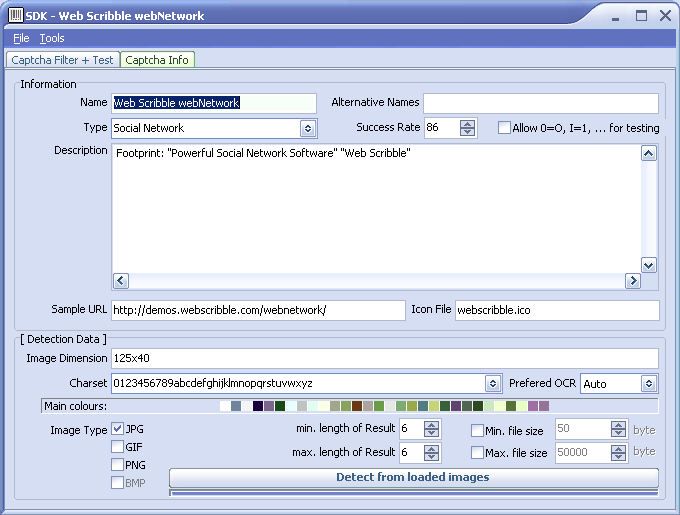Click the description scroll-down arrow
This screenshot has width=680, height=515.
pyautogui.click(x=648, y=265)
